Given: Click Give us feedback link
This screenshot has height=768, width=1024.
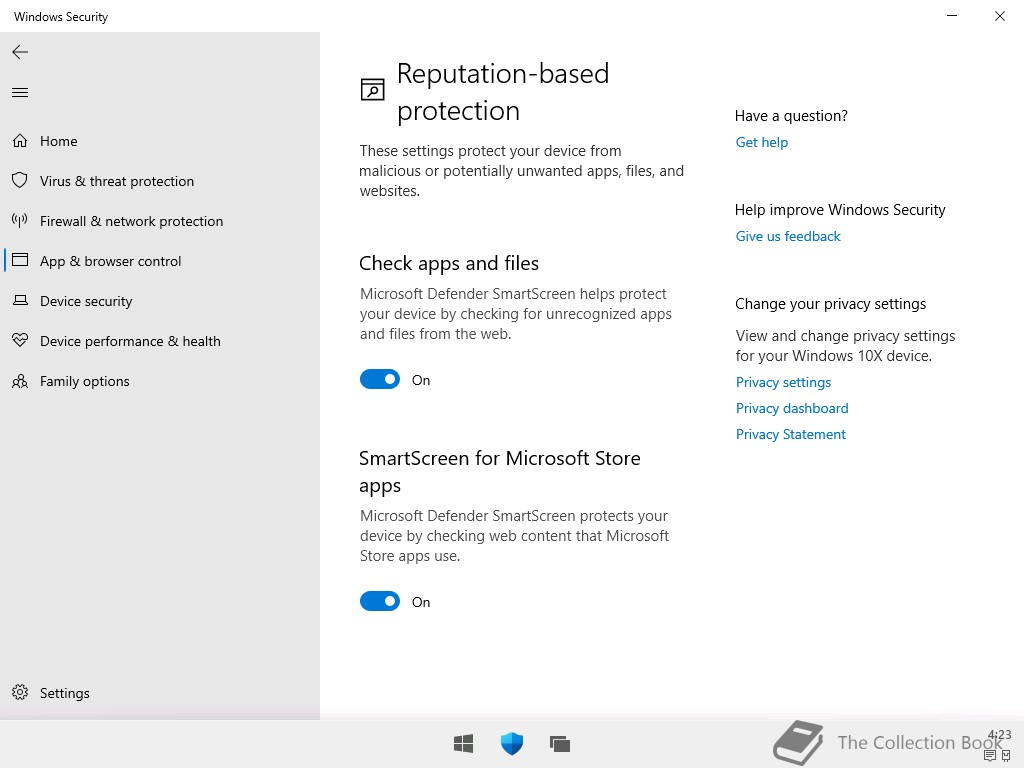Looking at the screenshot, I should tap(788, 236).
